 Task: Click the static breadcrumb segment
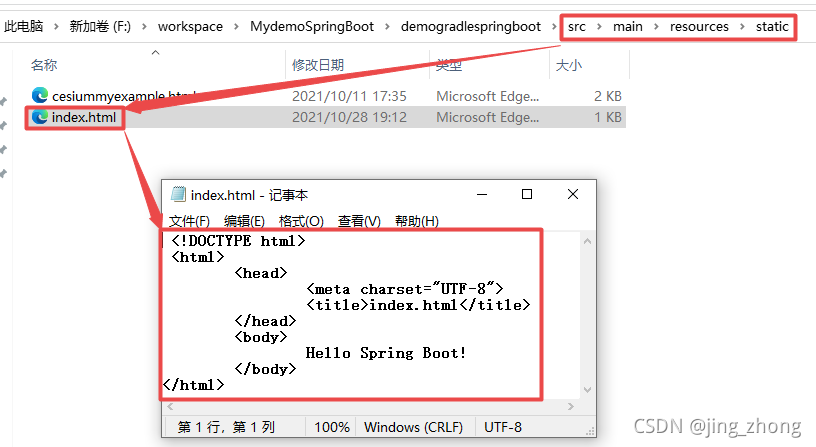pos(772,27)
